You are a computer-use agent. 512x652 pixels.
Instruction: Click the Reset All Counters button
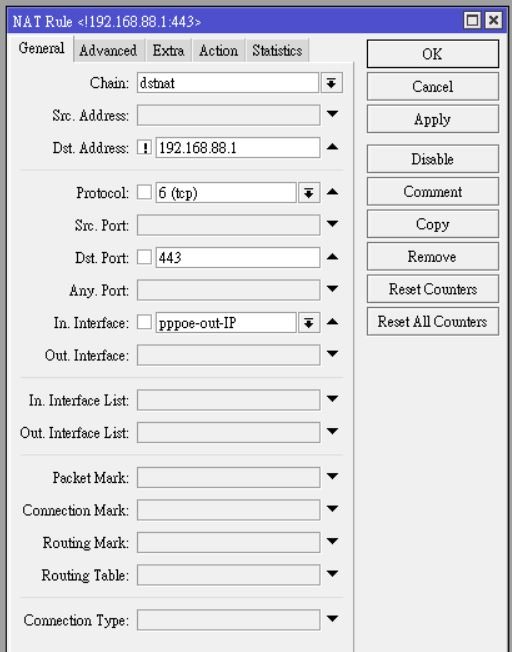click(433, 321)
